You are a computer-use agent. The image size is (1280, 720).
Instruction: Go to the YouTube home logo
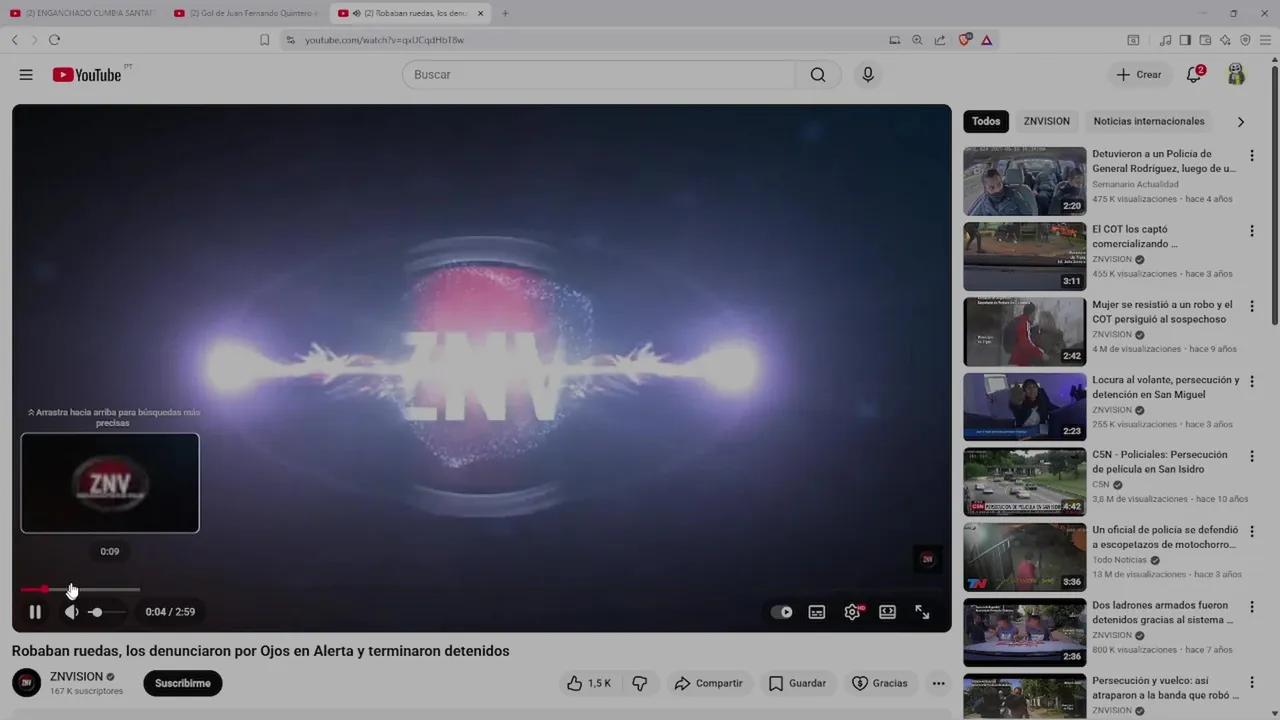[x=87, y=75]
